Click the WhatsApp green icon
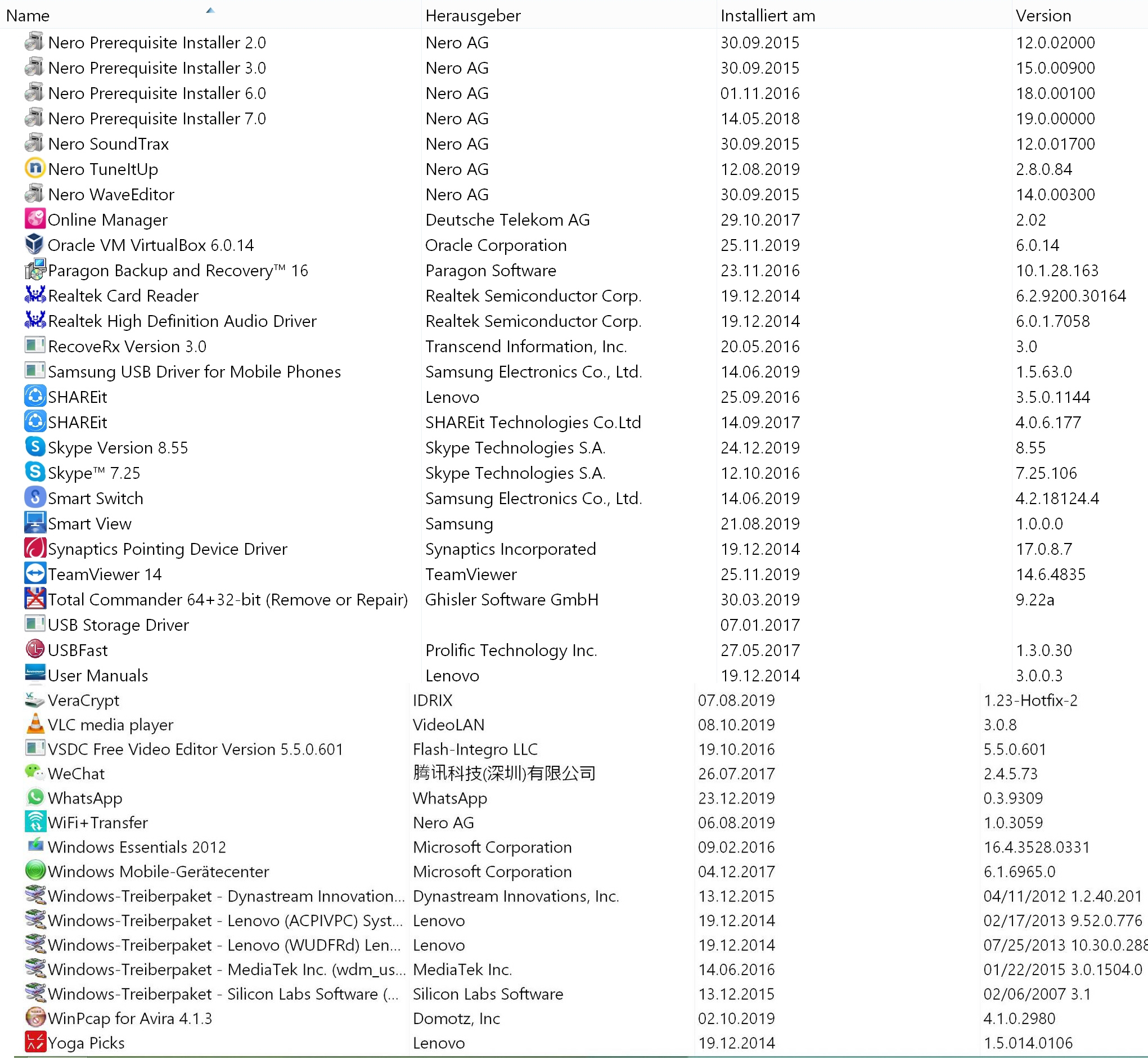Viewport: 1148px width, 1064px height. click(x=34, y=797)
